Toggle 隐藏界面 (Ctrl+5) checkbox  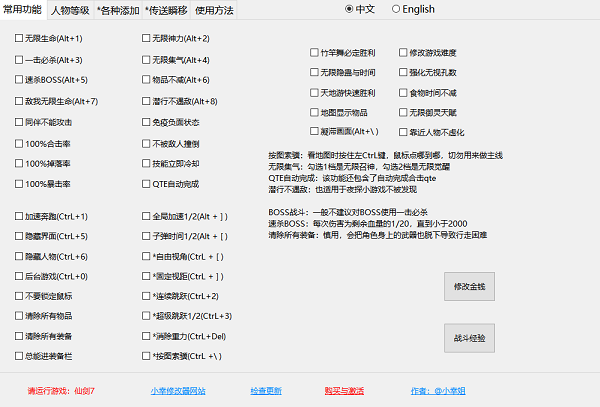click(20, 236)
